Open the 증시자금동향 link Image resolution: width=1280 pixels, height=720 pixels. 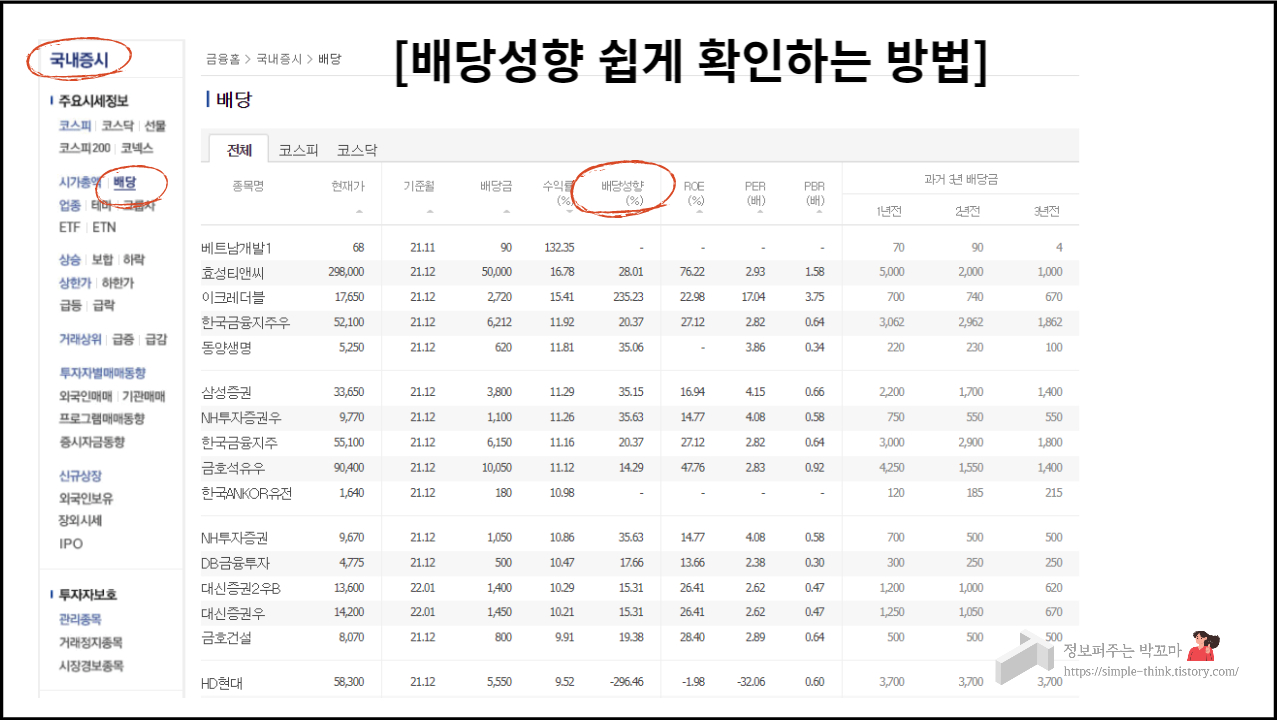coord(91,442)
